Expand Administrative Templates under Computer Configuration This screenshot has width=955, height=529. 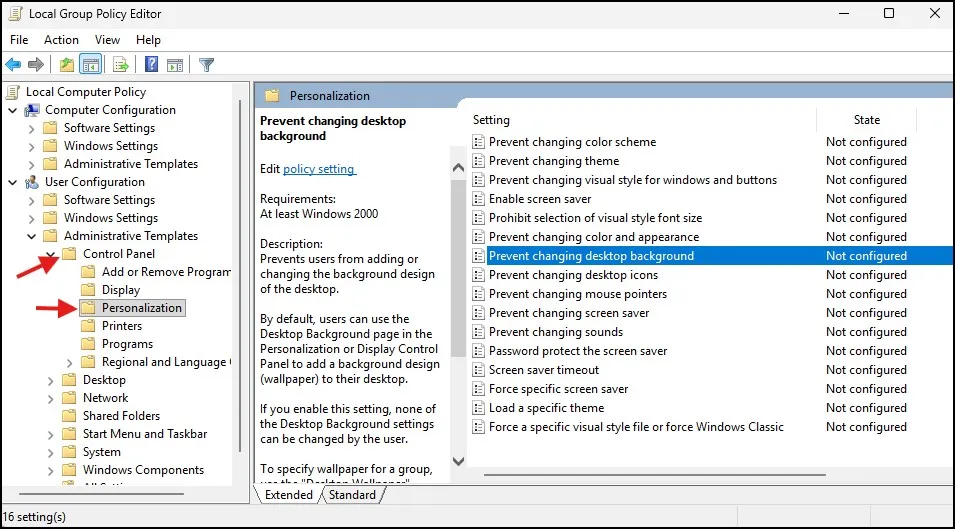[x=32, y=164]
